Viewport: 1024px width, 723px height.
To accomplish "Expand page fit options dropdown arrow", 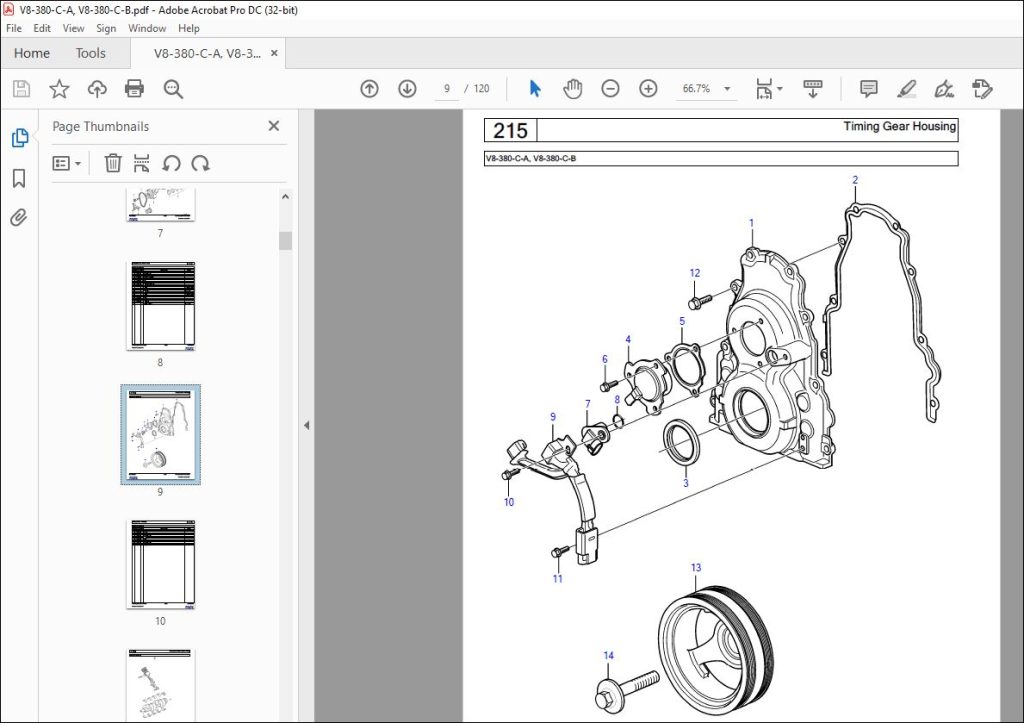I will [780, 89].
